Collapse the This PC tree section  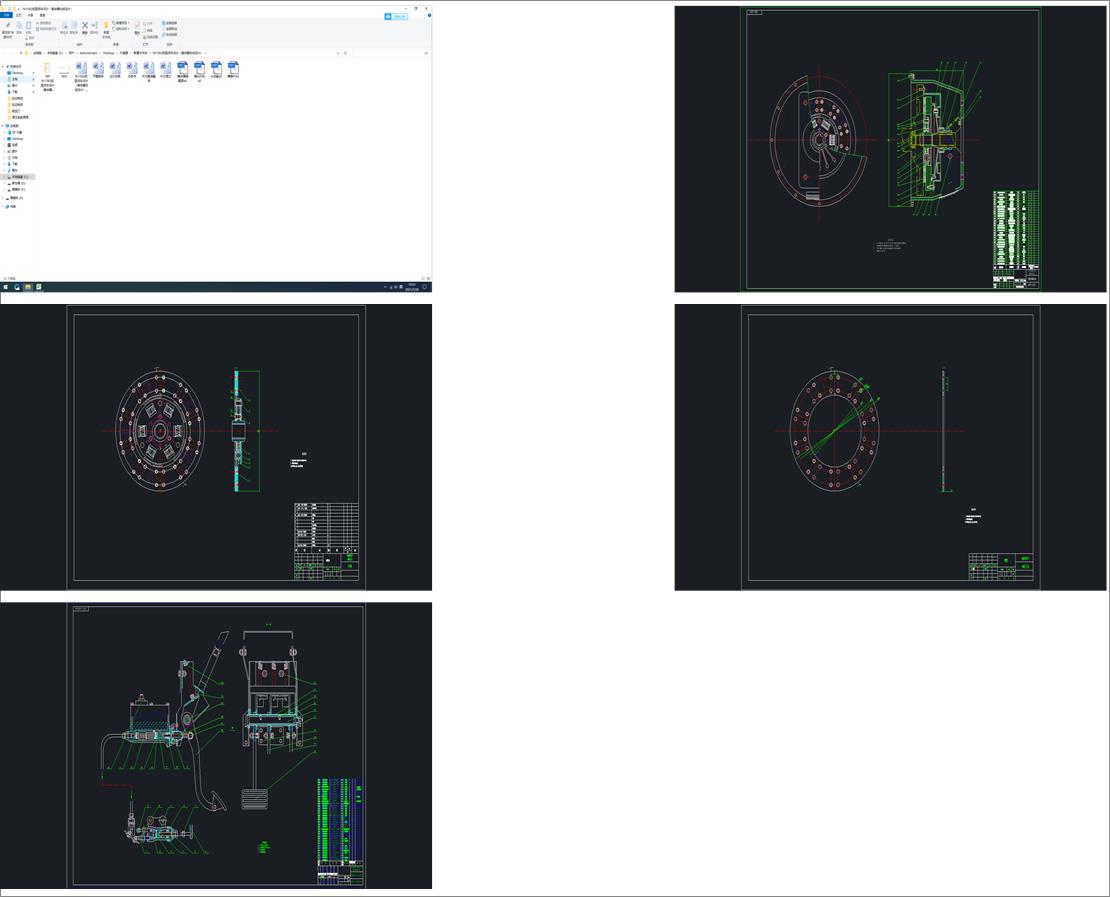click(x=3, y=126)
